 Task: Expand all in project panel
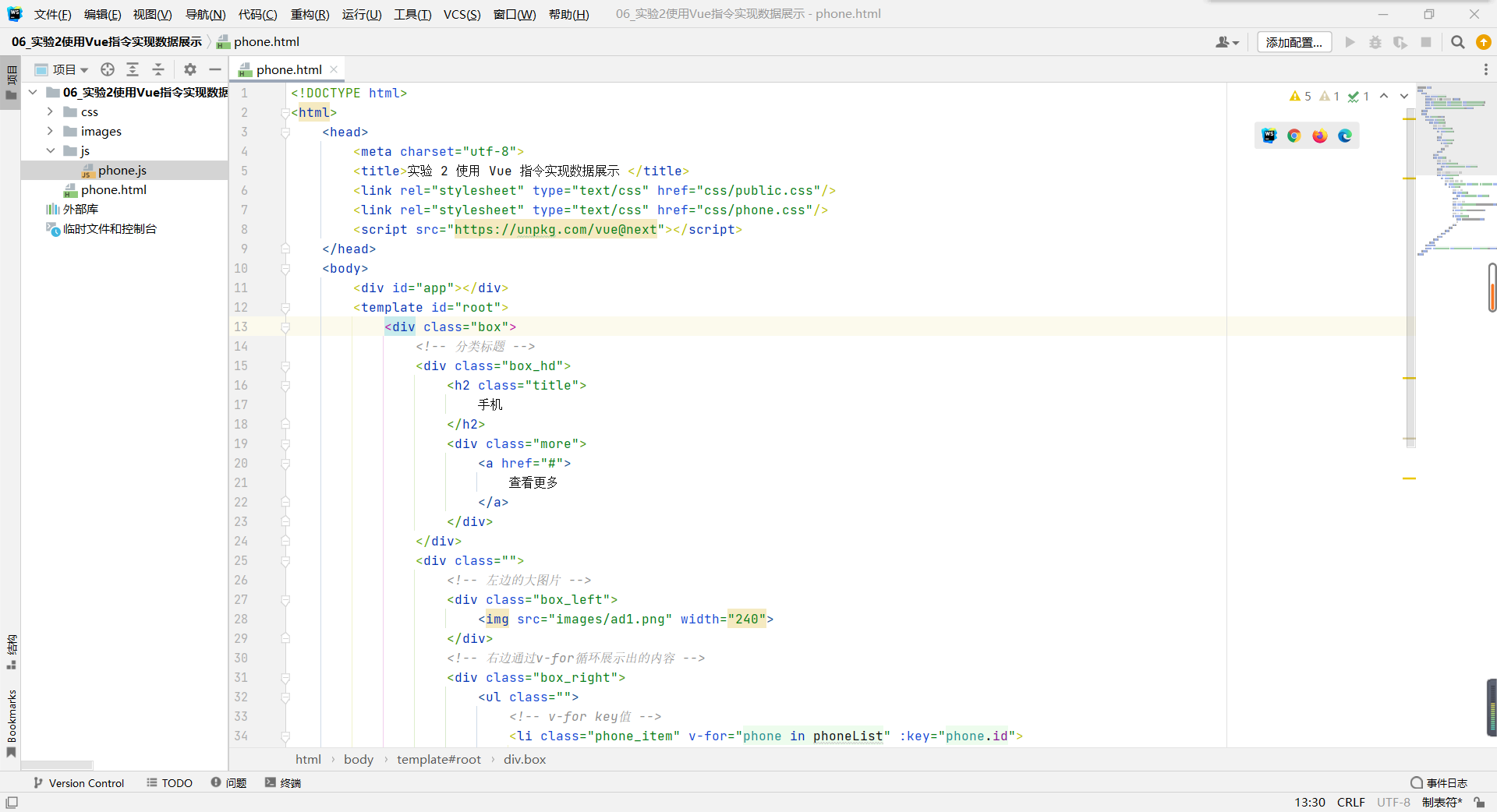click(x=133, y=69)
